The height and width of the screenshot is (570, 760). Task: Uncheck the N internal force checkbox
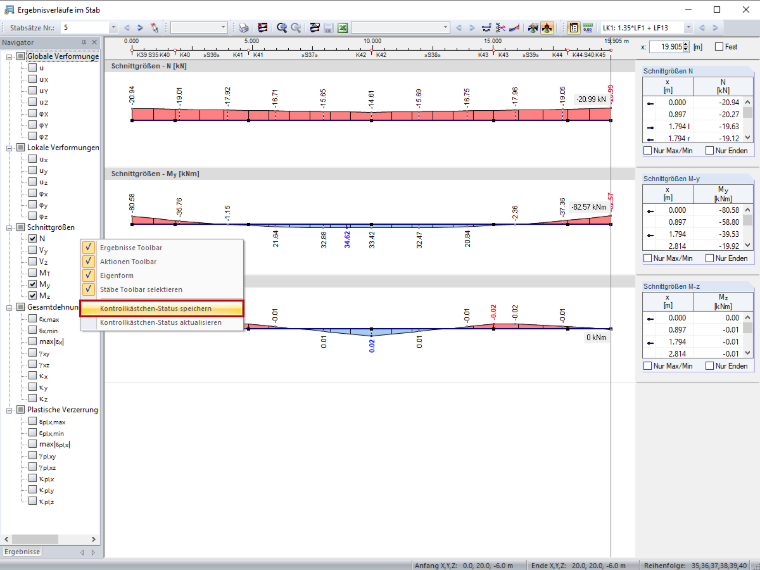32,238
